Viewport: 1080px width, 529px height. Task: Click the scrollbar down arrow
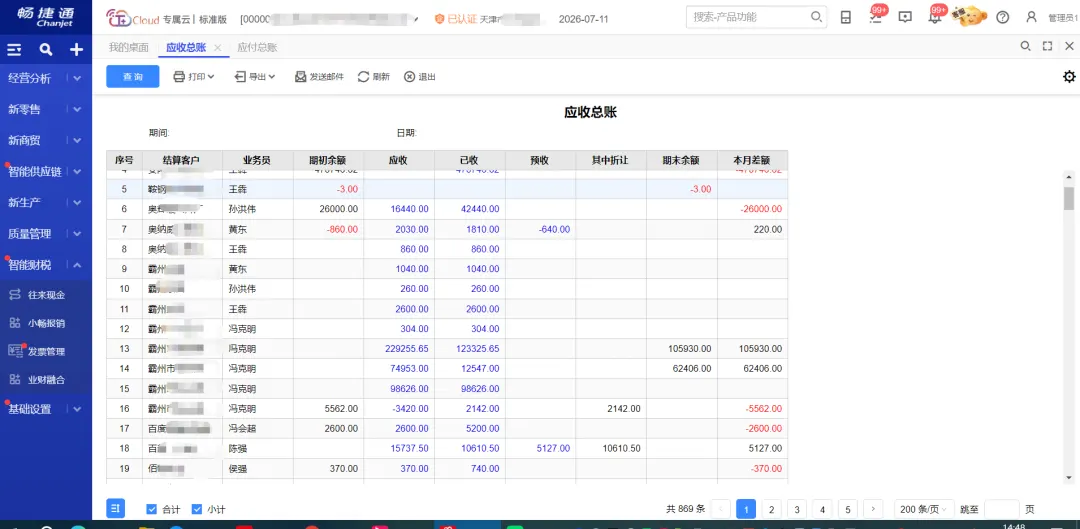1068,477
